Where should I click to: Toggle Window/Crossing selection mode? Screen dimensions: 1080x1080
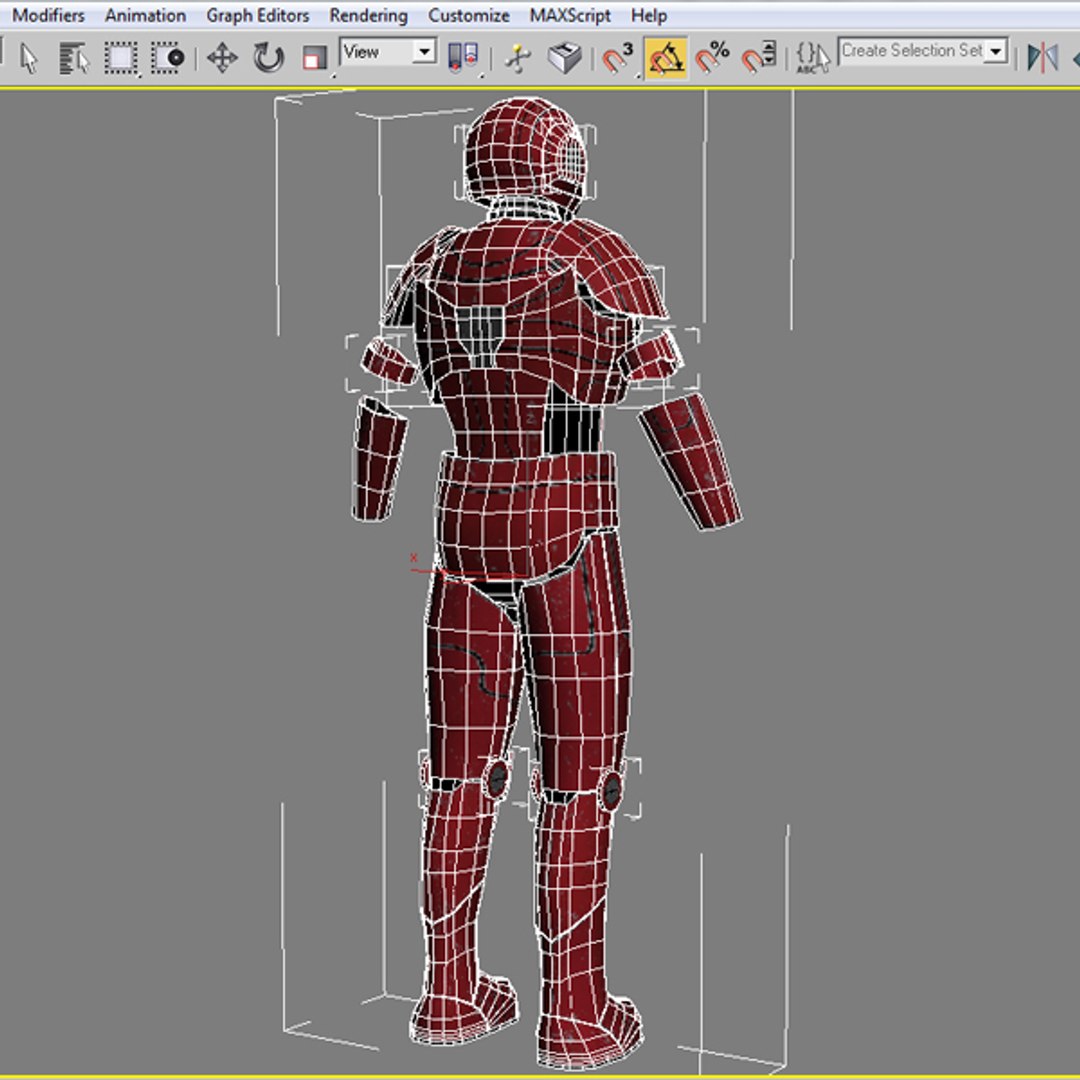167,58
